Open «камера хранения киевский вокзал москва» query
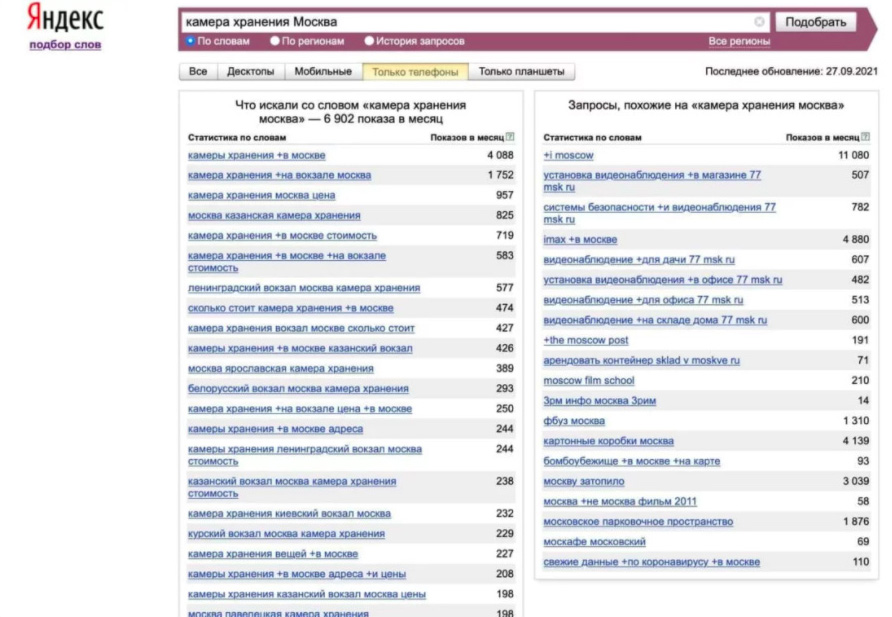 (x=289, y=514)
